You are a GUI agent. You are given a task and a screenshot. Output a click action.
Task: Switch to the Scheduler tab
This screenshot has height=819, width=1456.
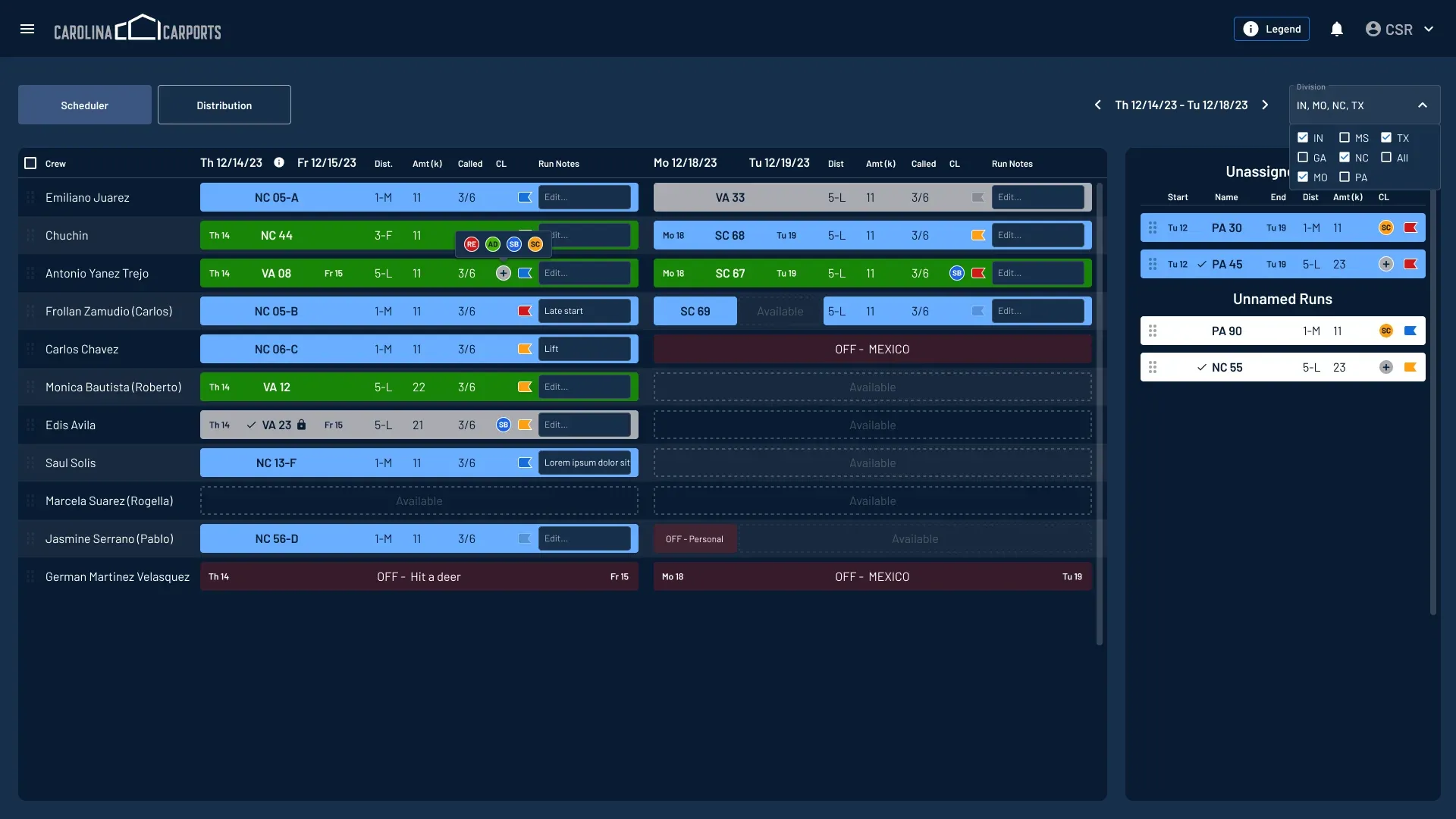point(85,105)
